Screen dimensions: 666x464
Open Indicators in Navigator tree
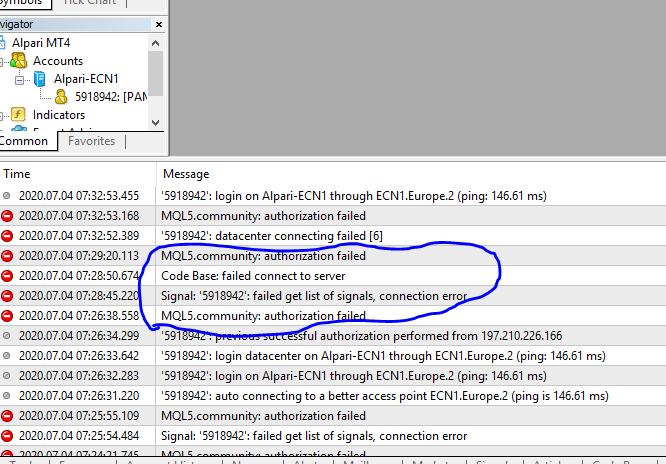point(59,115)
